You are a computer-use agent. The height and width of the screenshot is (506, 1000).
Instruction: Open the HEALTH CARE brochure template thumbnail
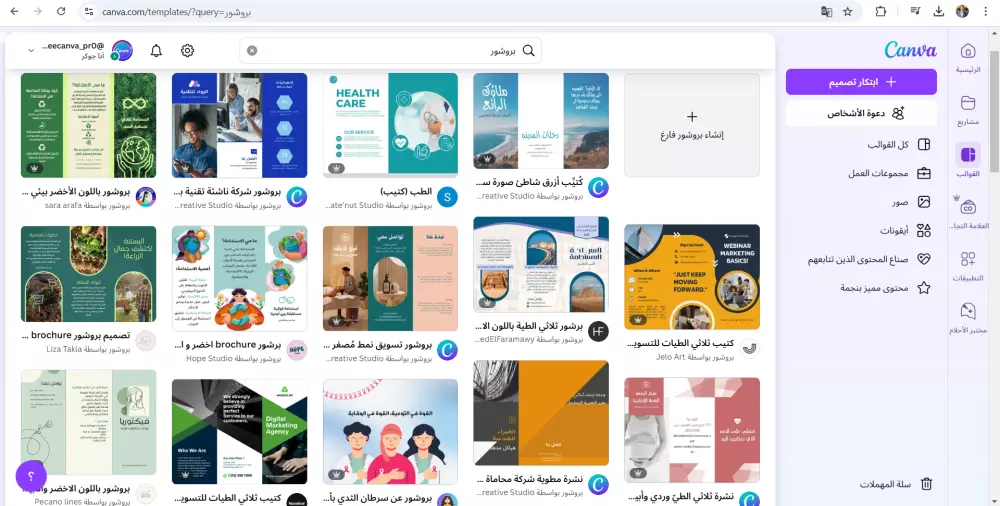[x=390, y=124]
